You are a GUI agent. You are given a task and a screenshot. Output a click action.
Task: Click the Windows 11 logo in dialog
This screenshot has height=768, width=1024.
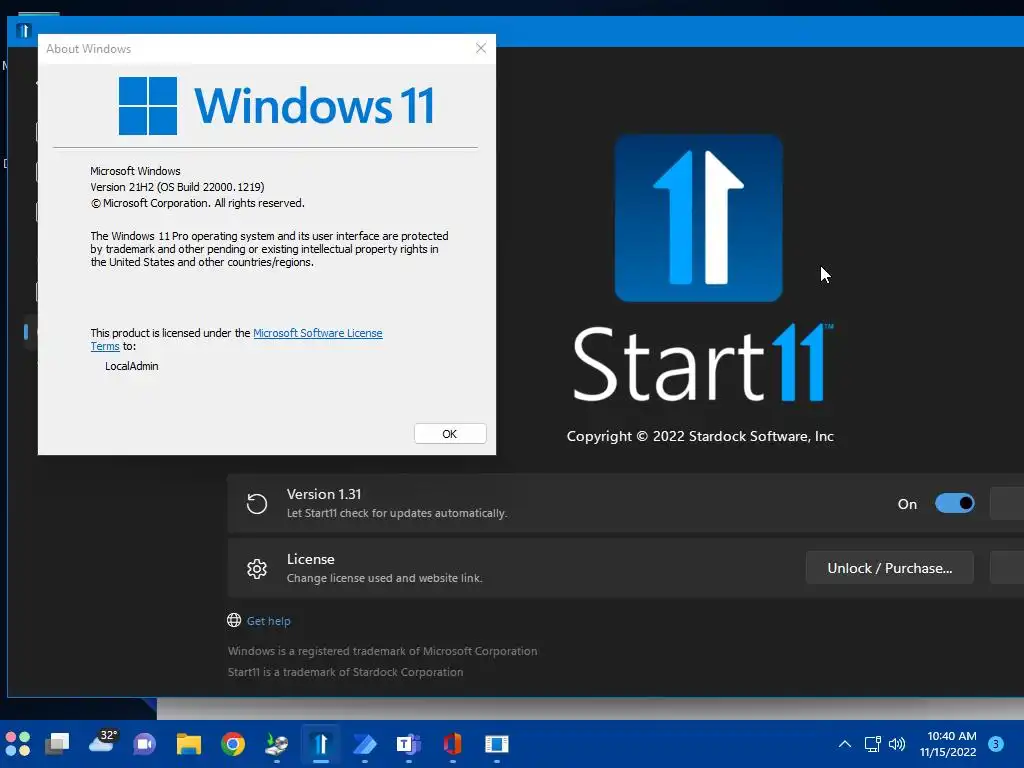(276, 106)
